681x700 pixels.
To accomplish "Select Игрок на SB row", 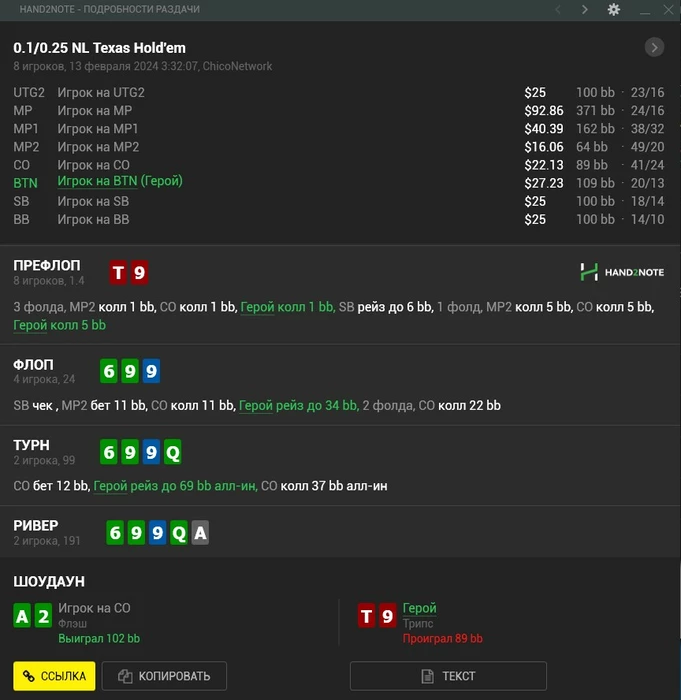I will (338, 201).
